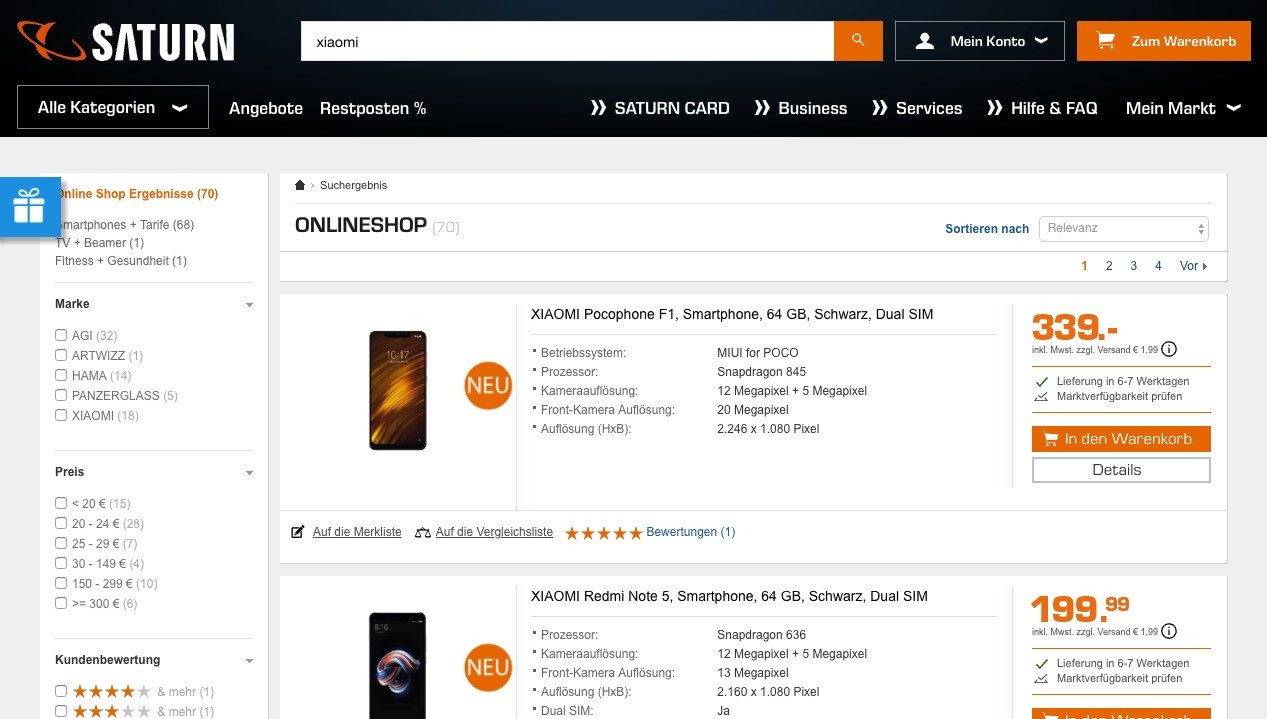Tick the HAMA brand checkbox
The image size is (1267, 719).
[61, 375]
